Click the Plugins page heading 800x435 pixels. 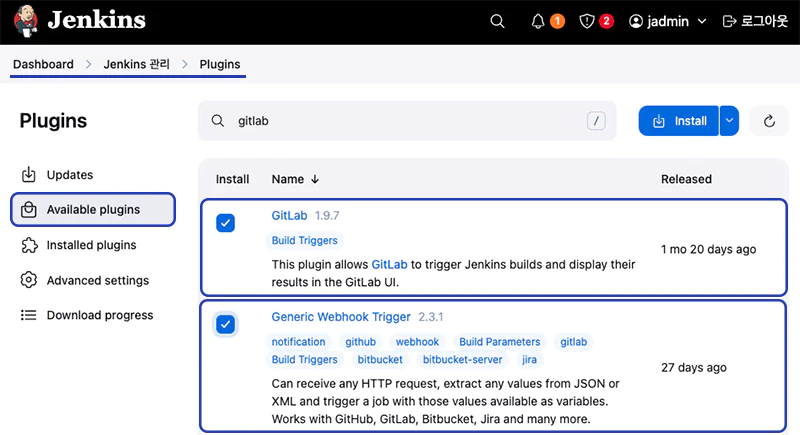(53, 121)
